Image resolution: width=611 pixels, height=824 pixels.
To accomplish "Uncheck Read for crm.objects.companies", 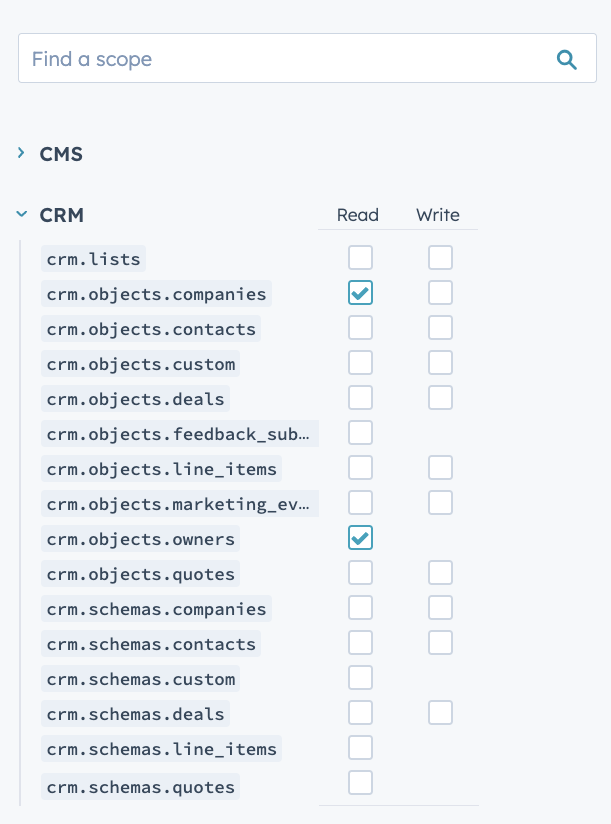I will click(360, 292).
